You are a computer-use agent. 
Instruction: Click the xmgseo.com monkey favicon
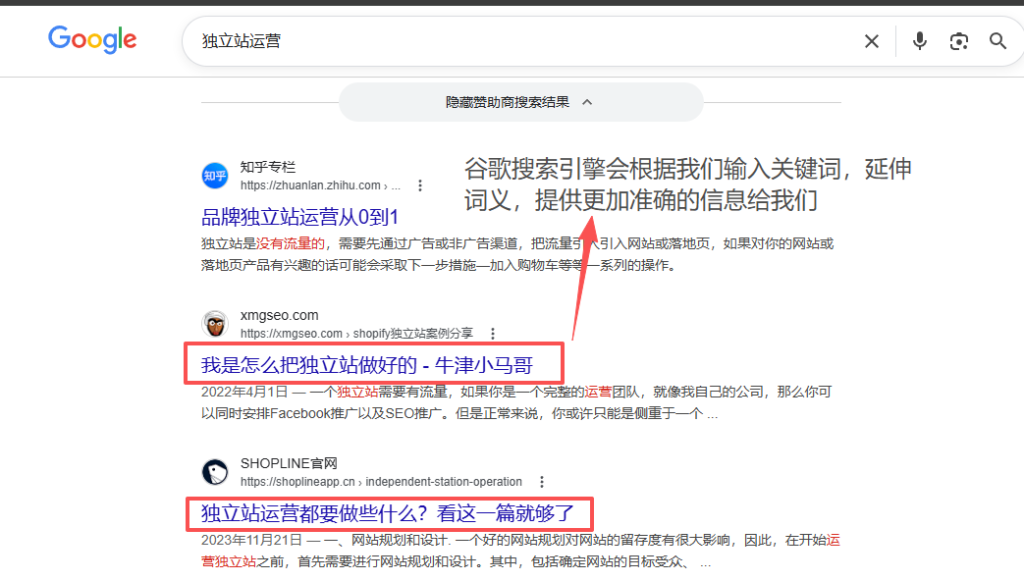tap(215, 324)
